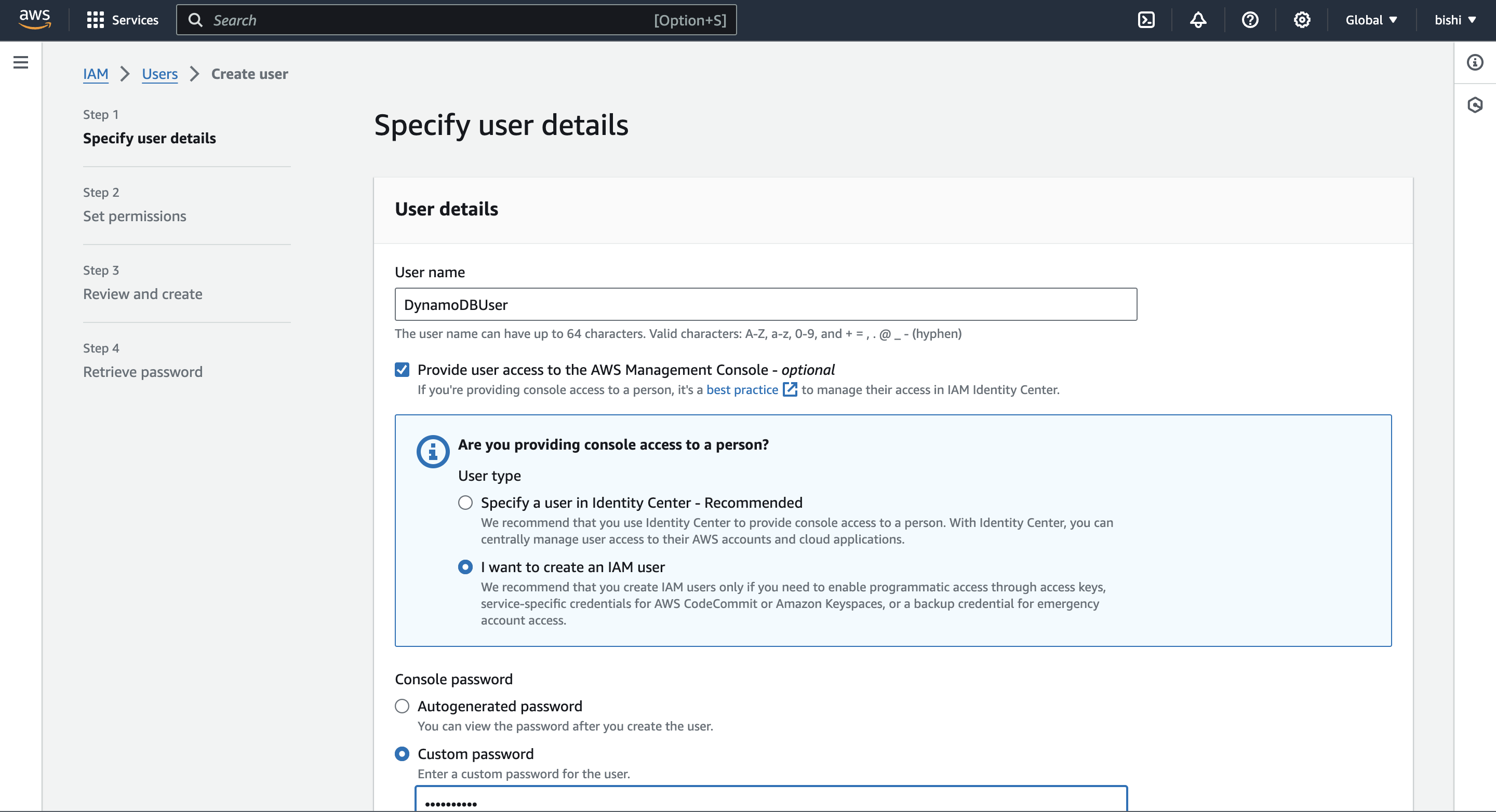Expand the Global region dropdown

pyautogui.click(x=1371, y=20)
